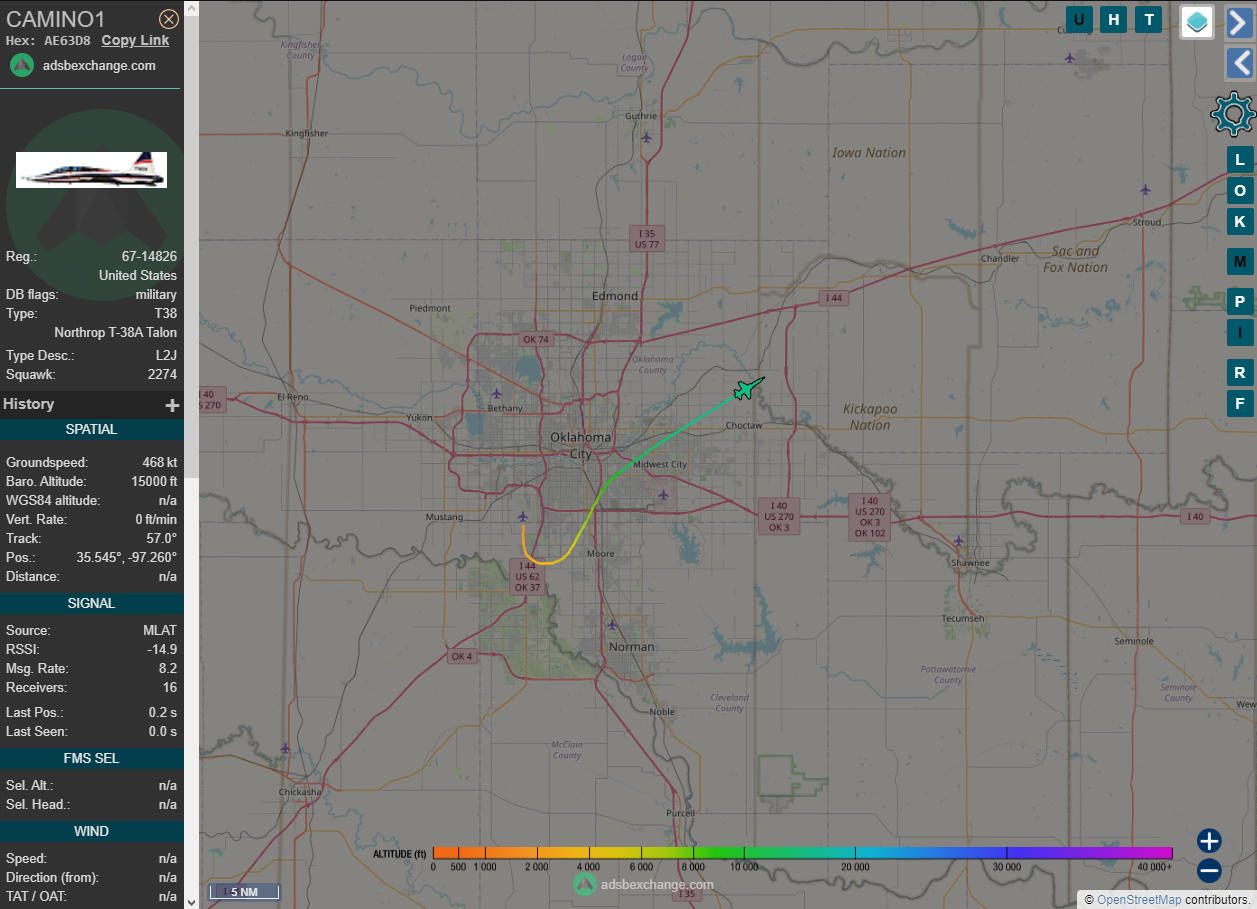Viewport: 1257px width, 909px height.
Task: Click the airport icon above Stroud
Action: [x=1145, y=190]
